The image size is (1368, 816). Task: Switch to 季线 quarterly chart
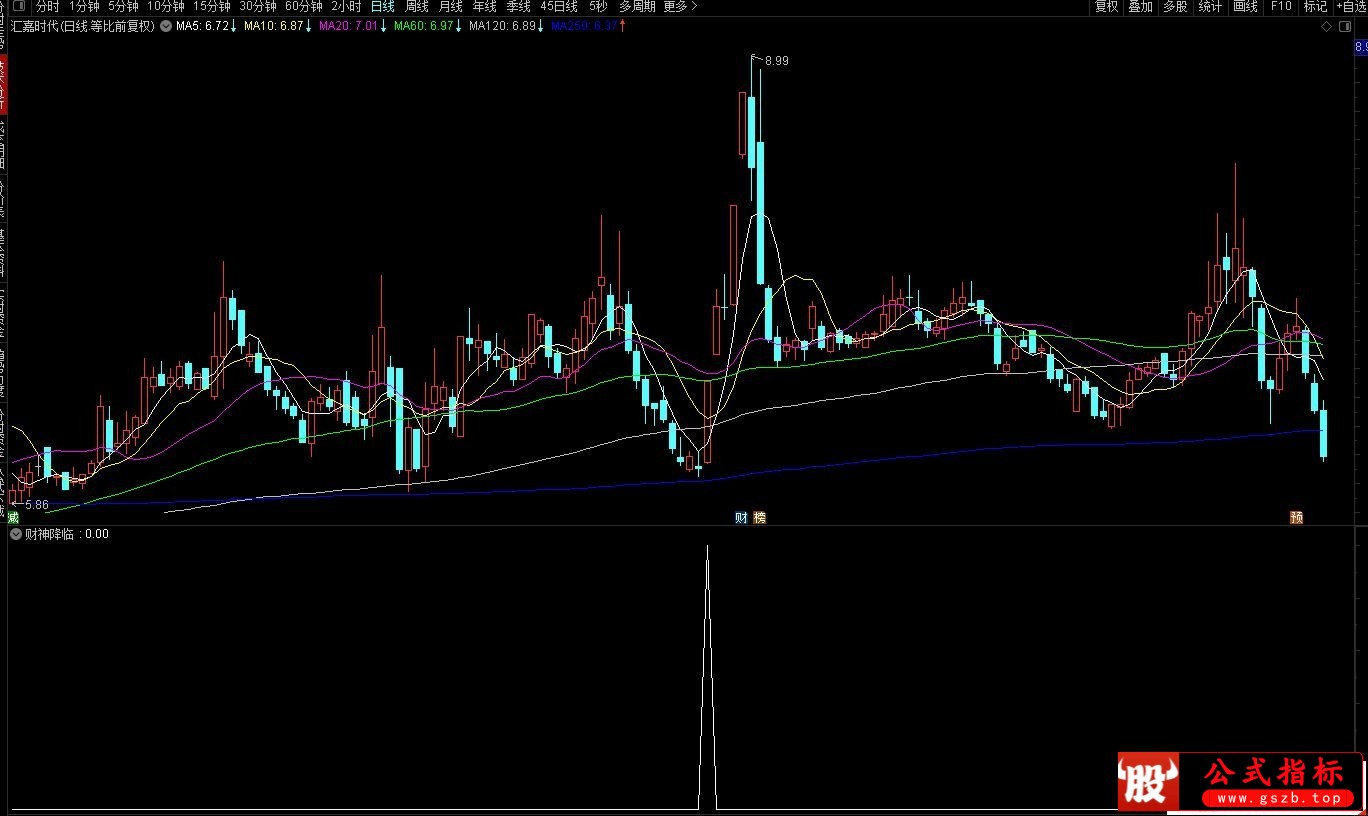coord(518,6)
